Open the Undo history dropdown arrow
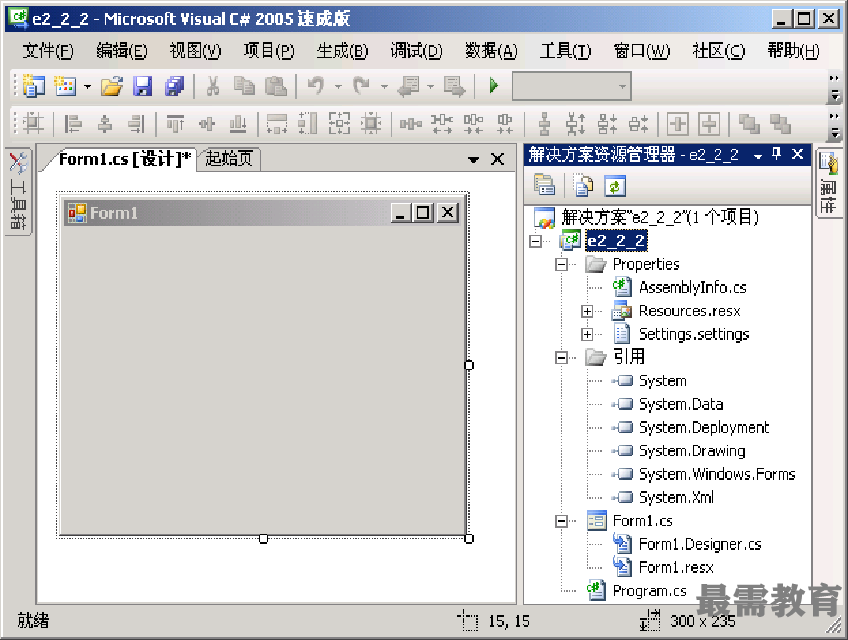 tap(339, 86)
